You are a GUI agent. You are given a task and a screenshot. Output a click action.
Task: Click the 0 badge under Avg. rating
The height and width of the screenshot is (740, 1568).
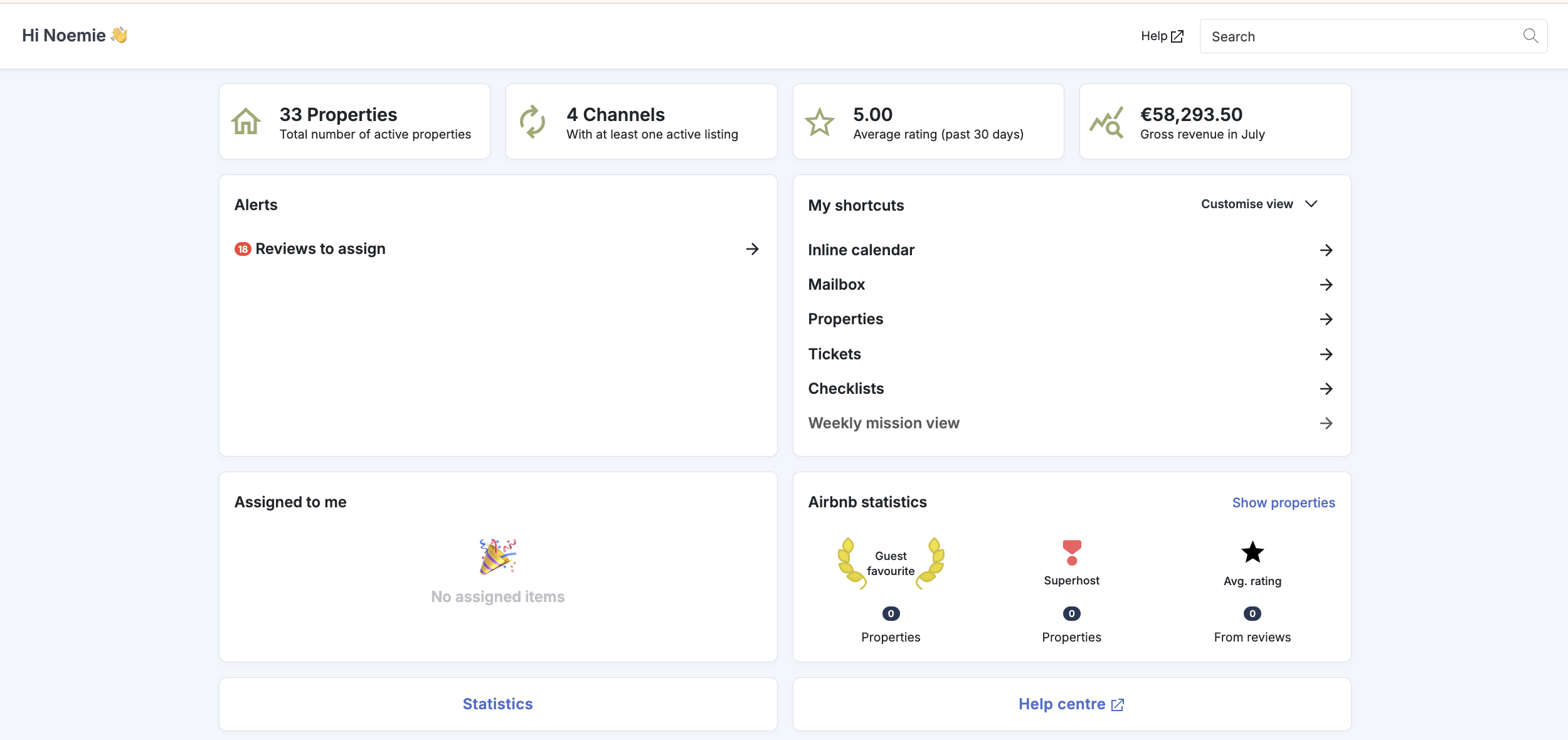(1253, 613)
